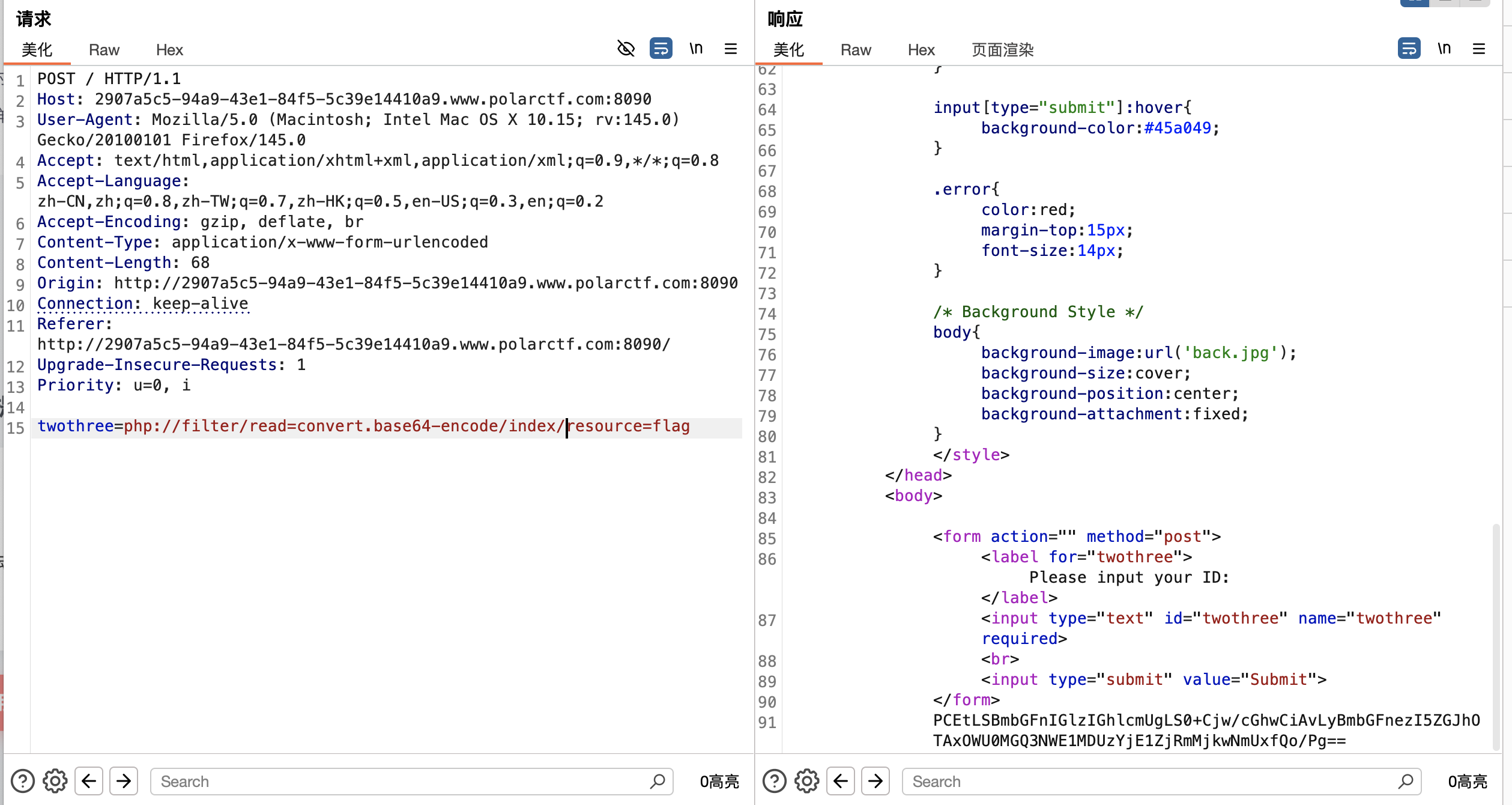Toggle word wrap icon in response panel
1512x805 pixels.
pos(1409,49)
